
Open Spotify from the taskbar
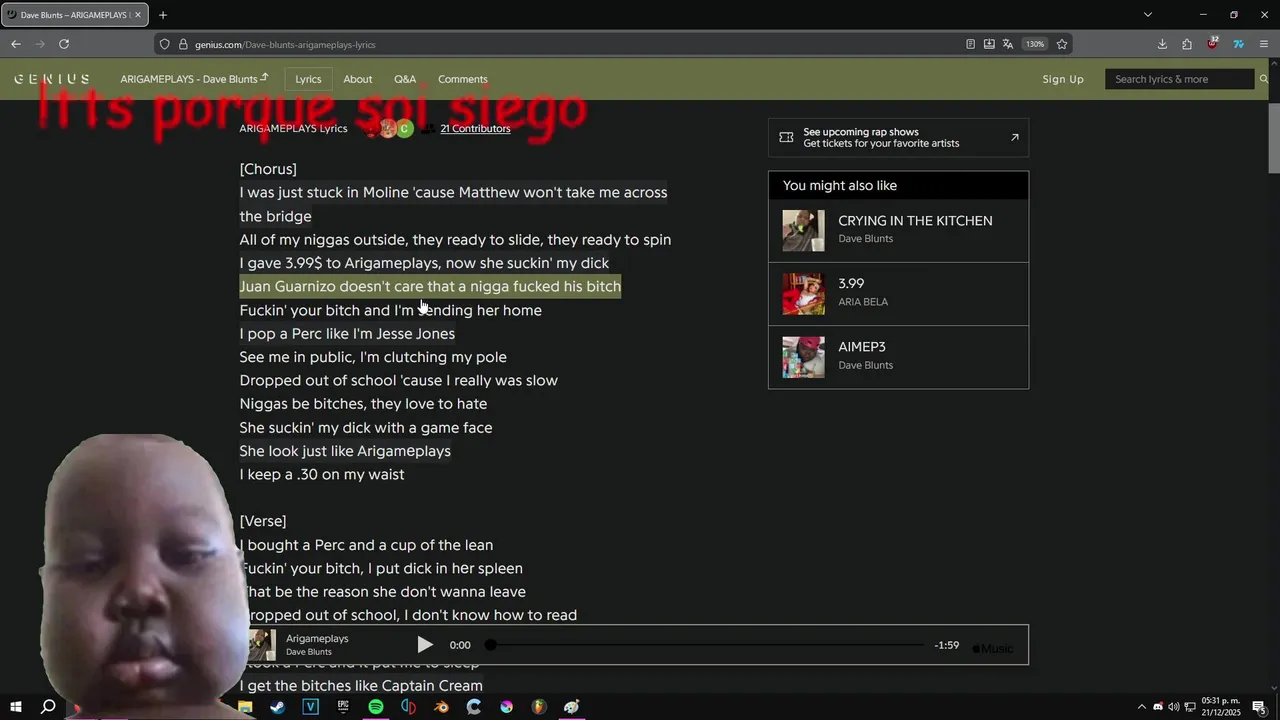click(x=376, y=707)
